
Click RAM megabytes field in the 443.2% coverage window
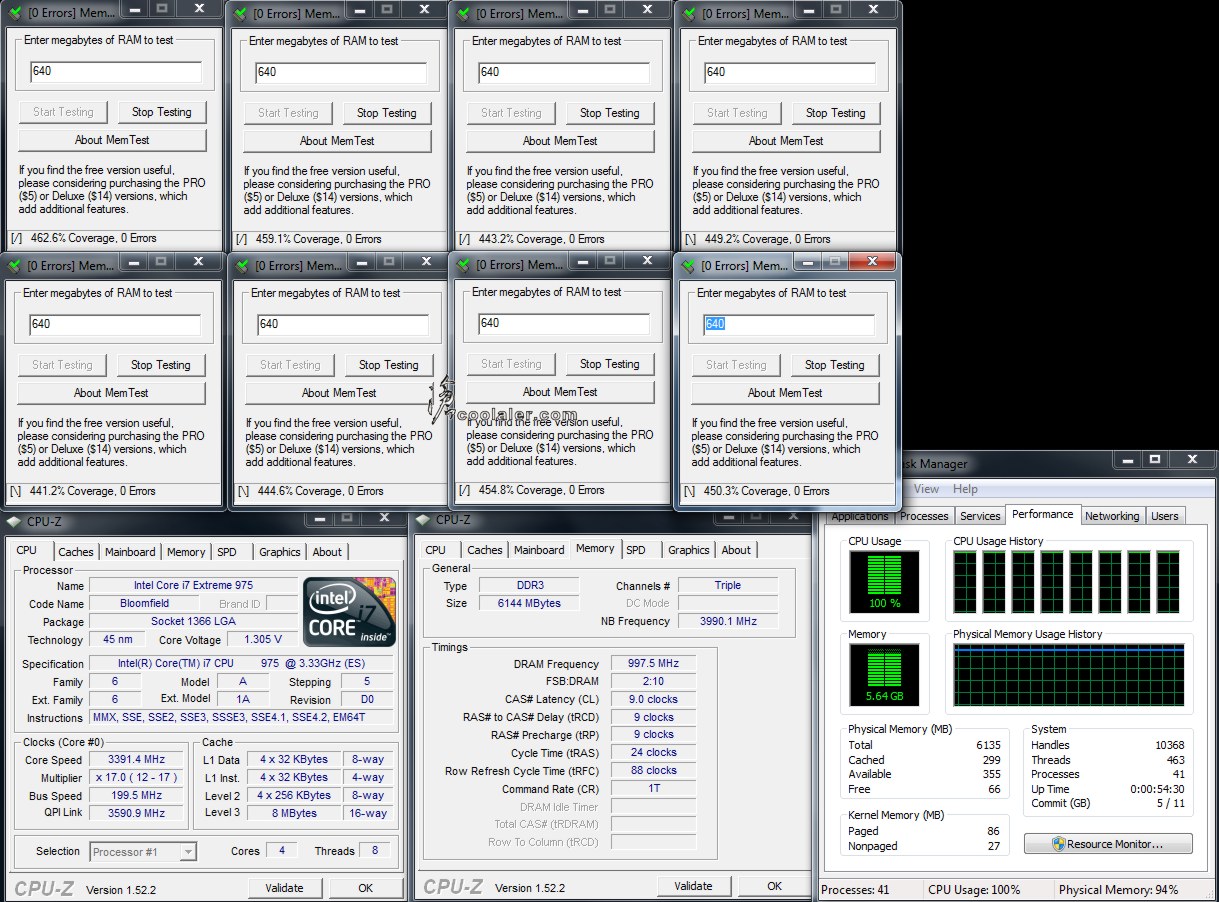(564, 72)
